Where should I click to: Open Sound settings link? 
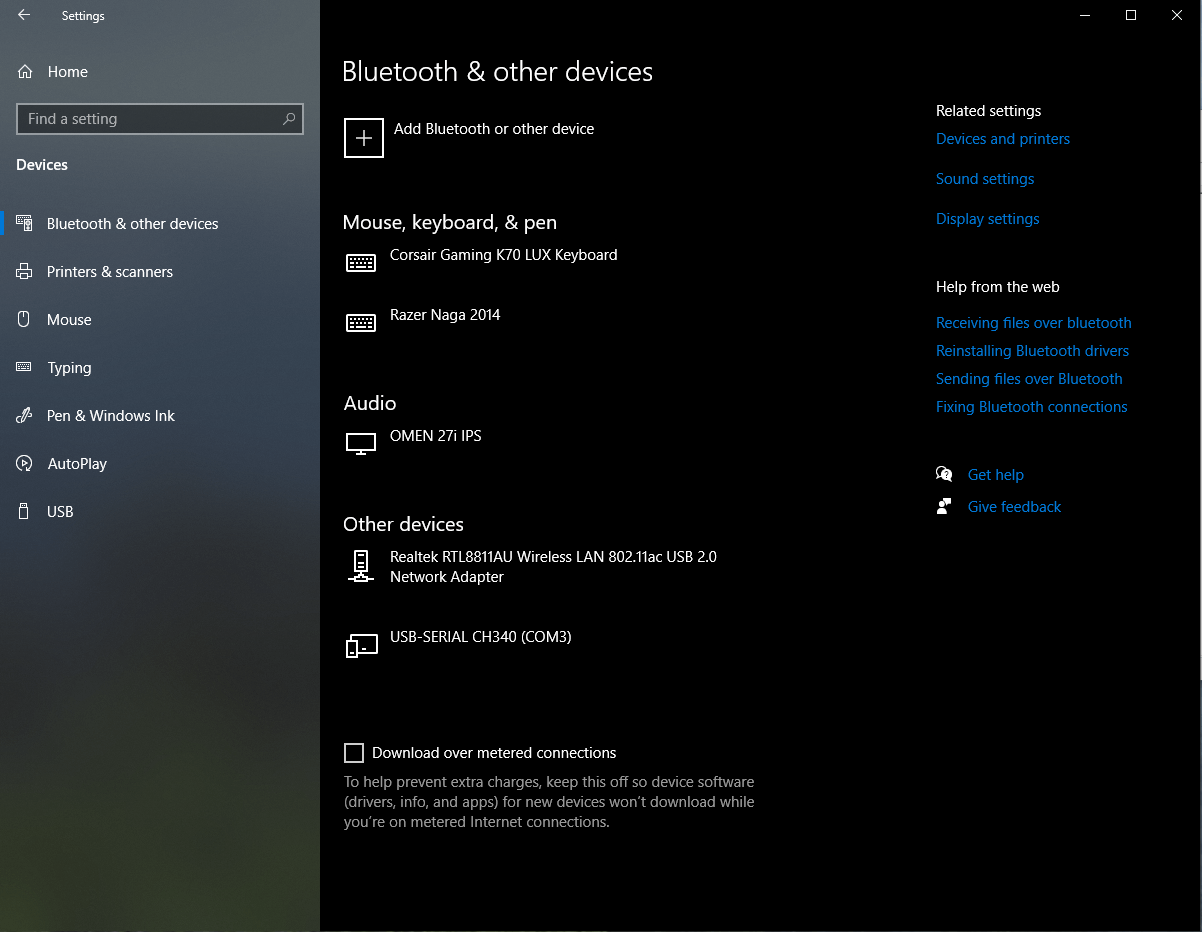coord(985,178)
